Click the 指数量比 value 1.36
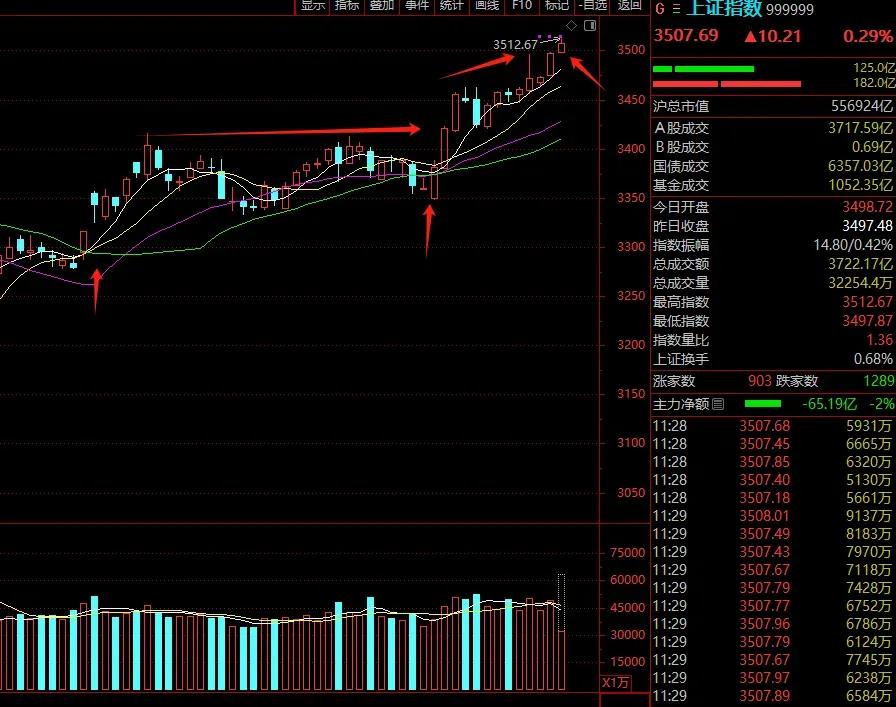The width and height of the screenshot is (896, 707). click(x=879, y=340)
